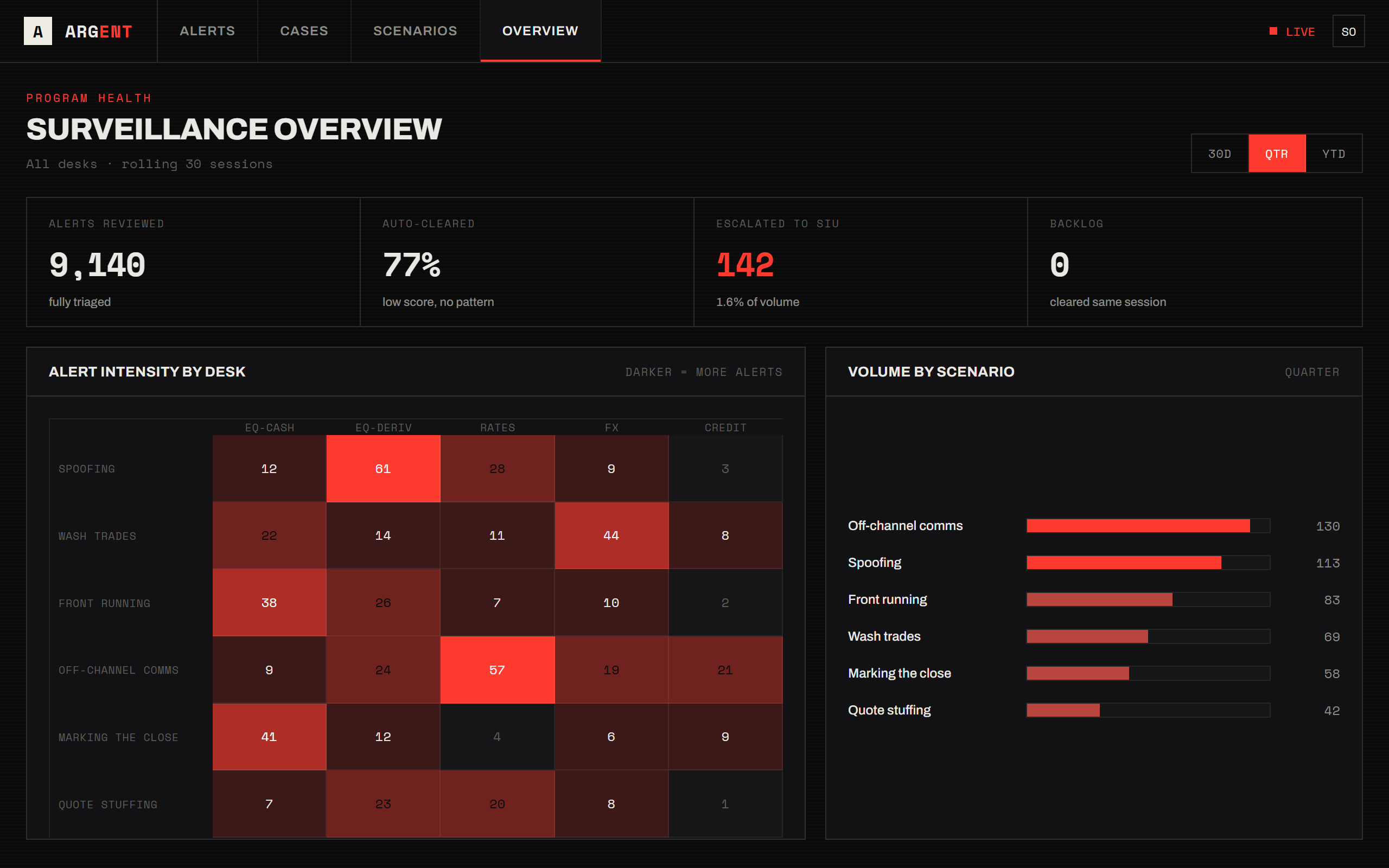Screen dimensions: 1389x868
Task: Click Marking the close EQ-CASH cell 41
Action: point(269,737)
